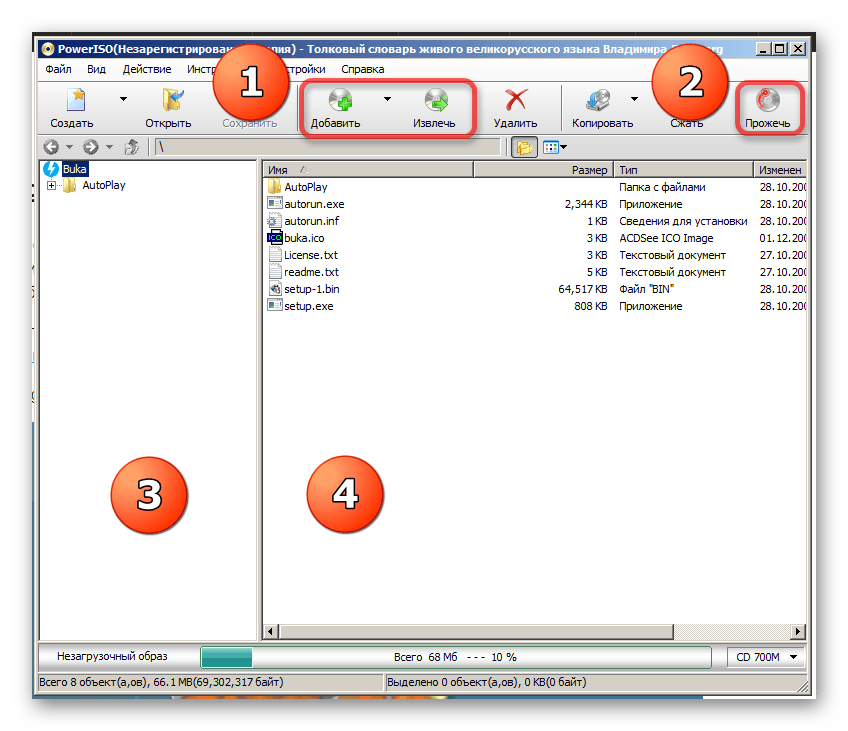Open the Справка menu
The height and width of the screenshot is (731, 848).
[362, 69]
